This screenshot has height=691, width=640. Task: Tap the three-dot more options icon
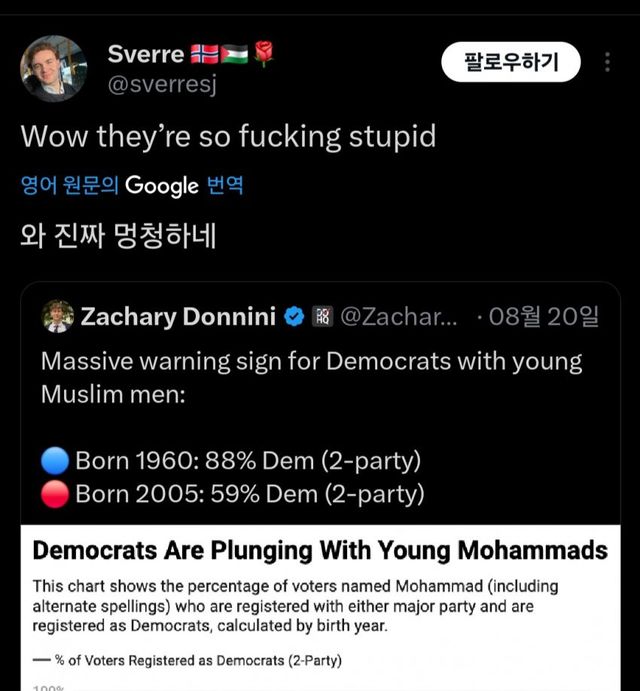(607, 63)
